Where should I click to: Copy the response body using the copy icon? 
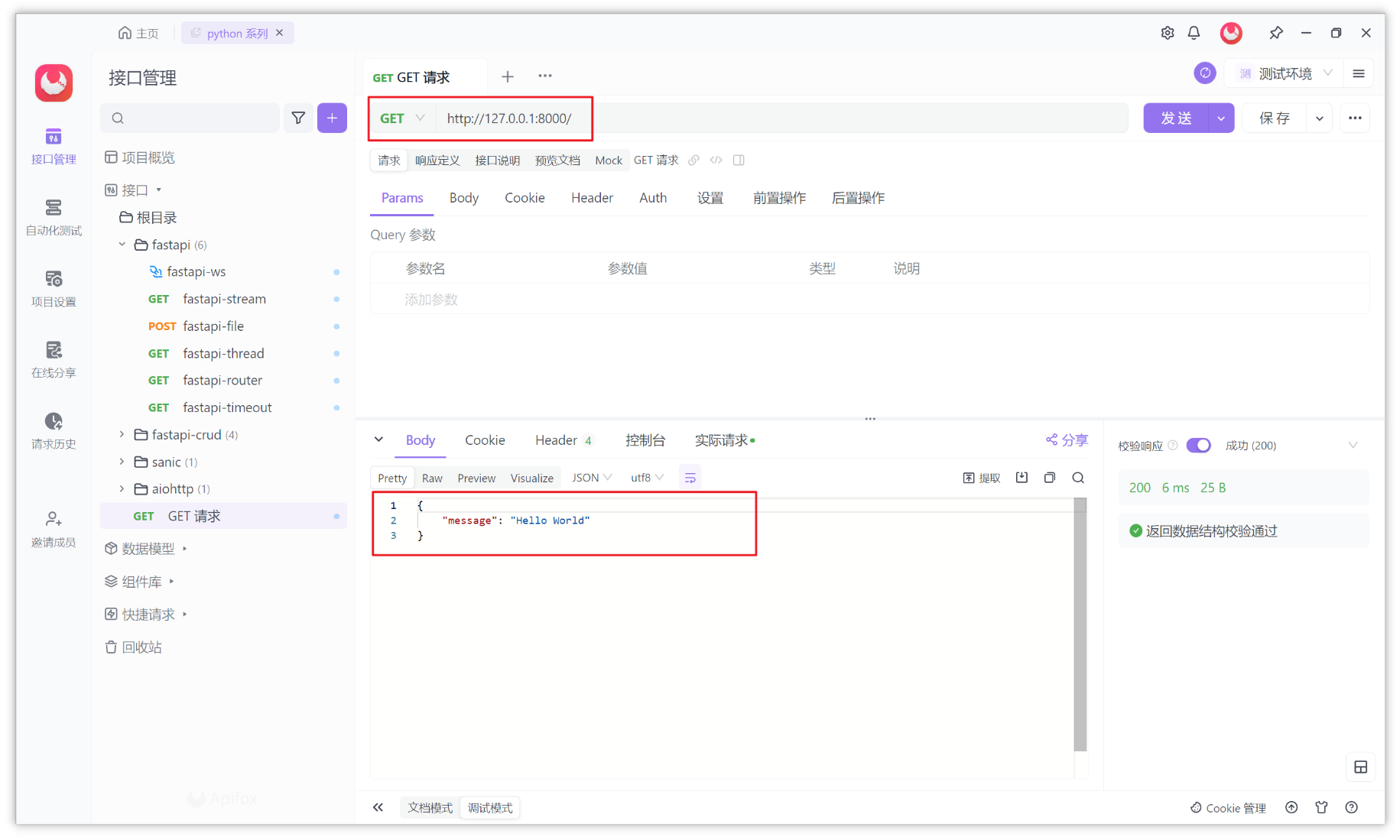[x=1050, y=477]
